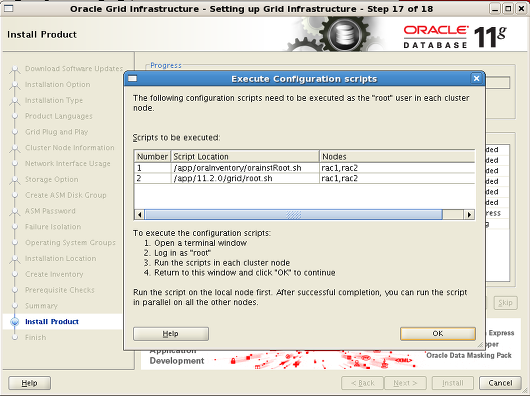The width and height of the screenshot is (530, 396).
Task: Click the main installer Help button
Action: pos(29,383)
